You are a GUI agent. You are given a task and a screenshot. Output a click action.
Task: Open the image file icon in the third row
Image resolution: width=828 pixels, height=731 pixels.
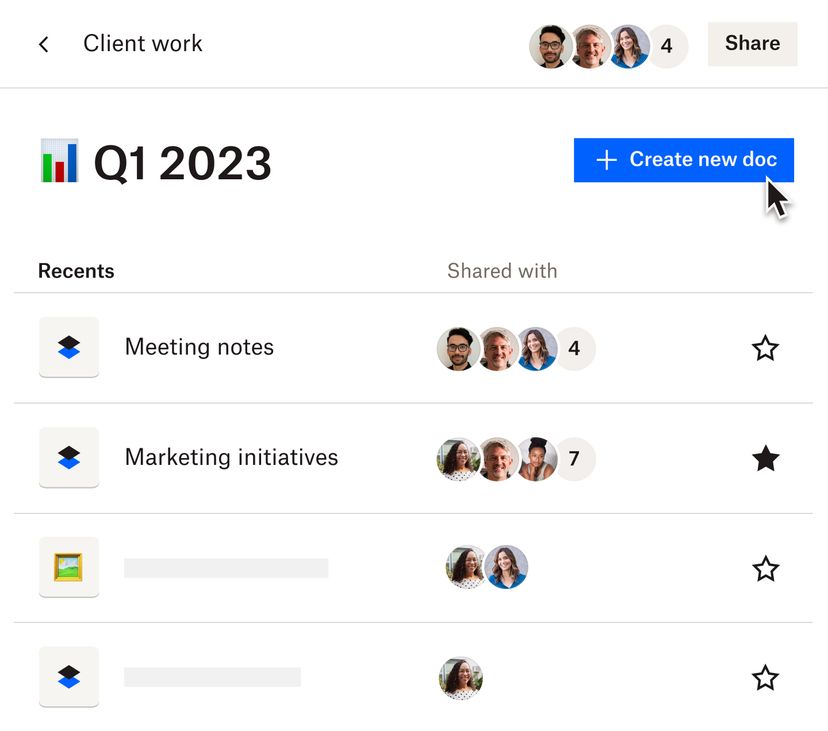(x=68, y=567)
